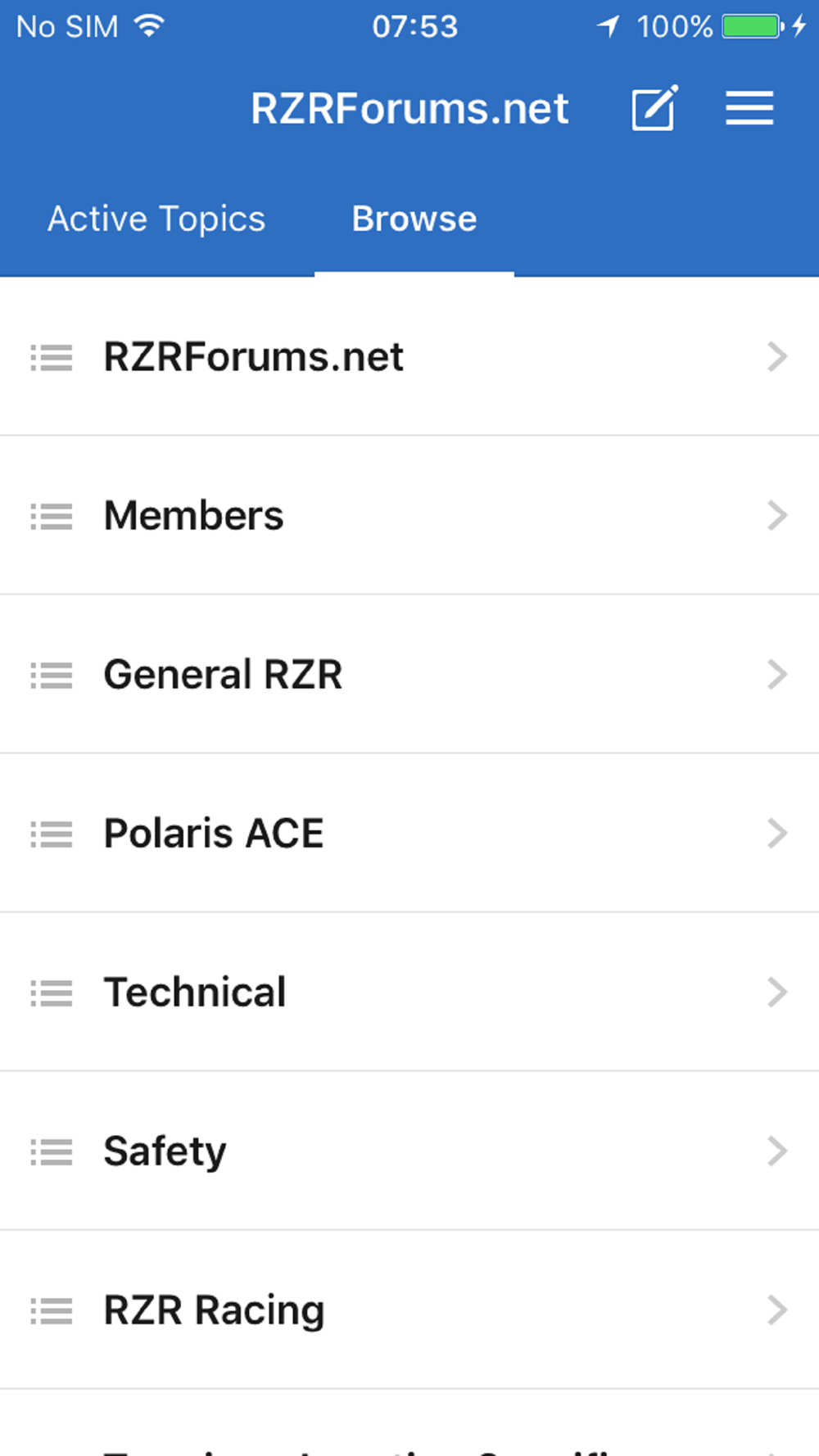Tap list icon beside Polaris ACE

click(52, 834)
